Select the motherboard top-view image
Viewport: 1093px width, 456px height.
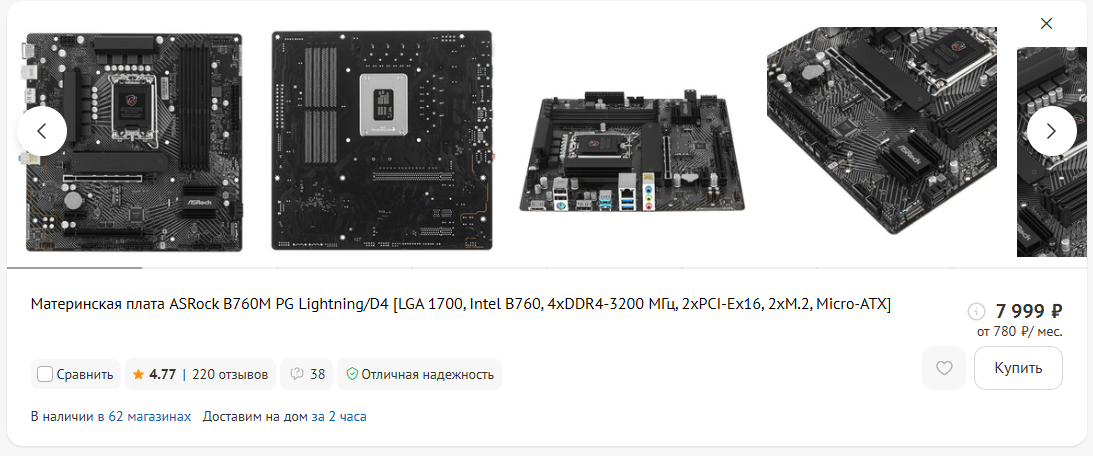[134, 142]
